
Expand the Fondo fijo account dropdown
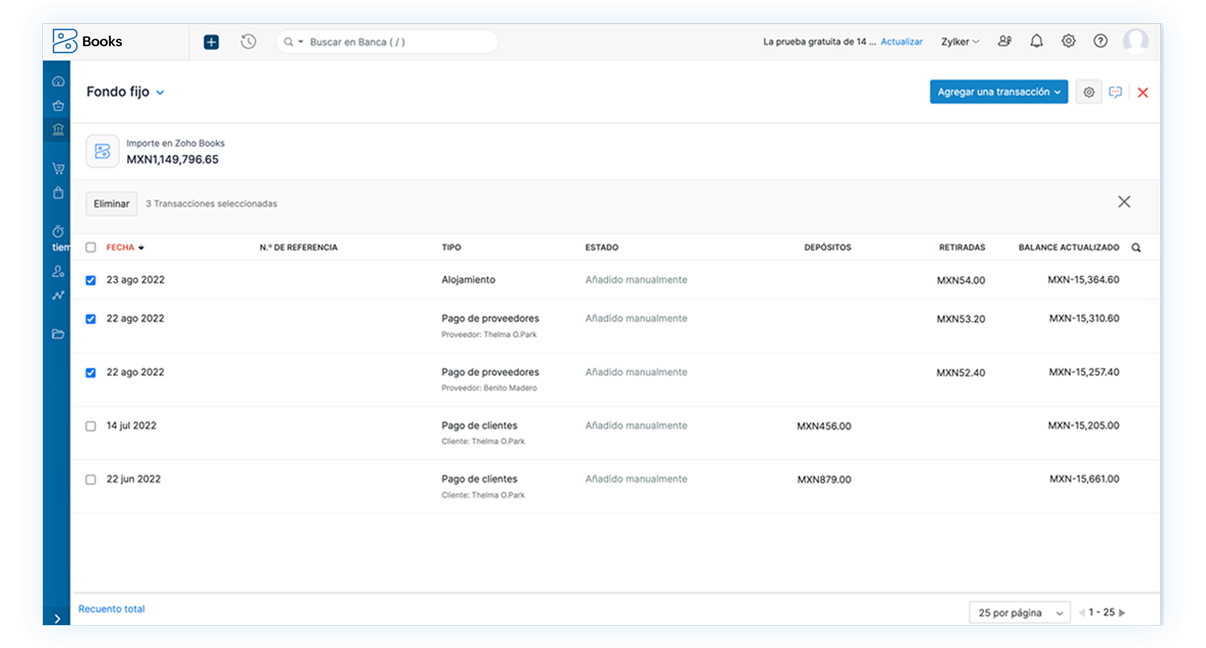tap(160, 93)
